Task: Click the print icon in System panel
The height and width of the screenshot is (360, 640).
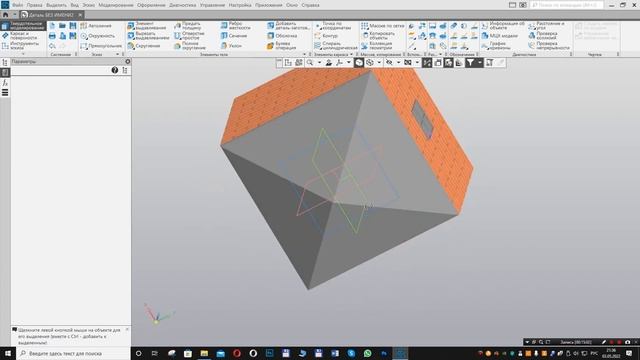Action: [x=52, y=36]
